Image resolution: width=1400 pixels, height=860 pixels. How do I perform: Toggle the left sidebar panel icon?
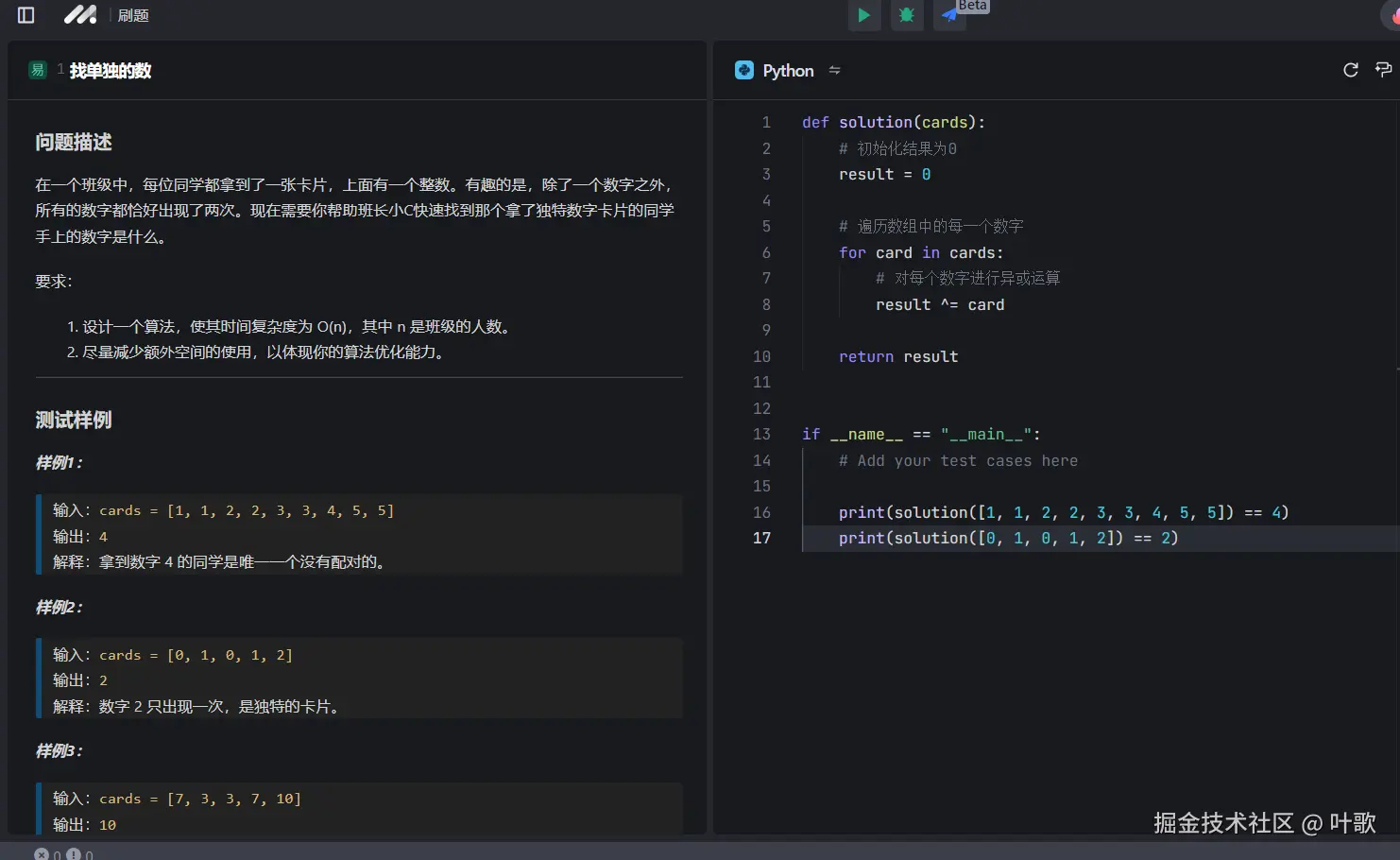coord(26,15)
